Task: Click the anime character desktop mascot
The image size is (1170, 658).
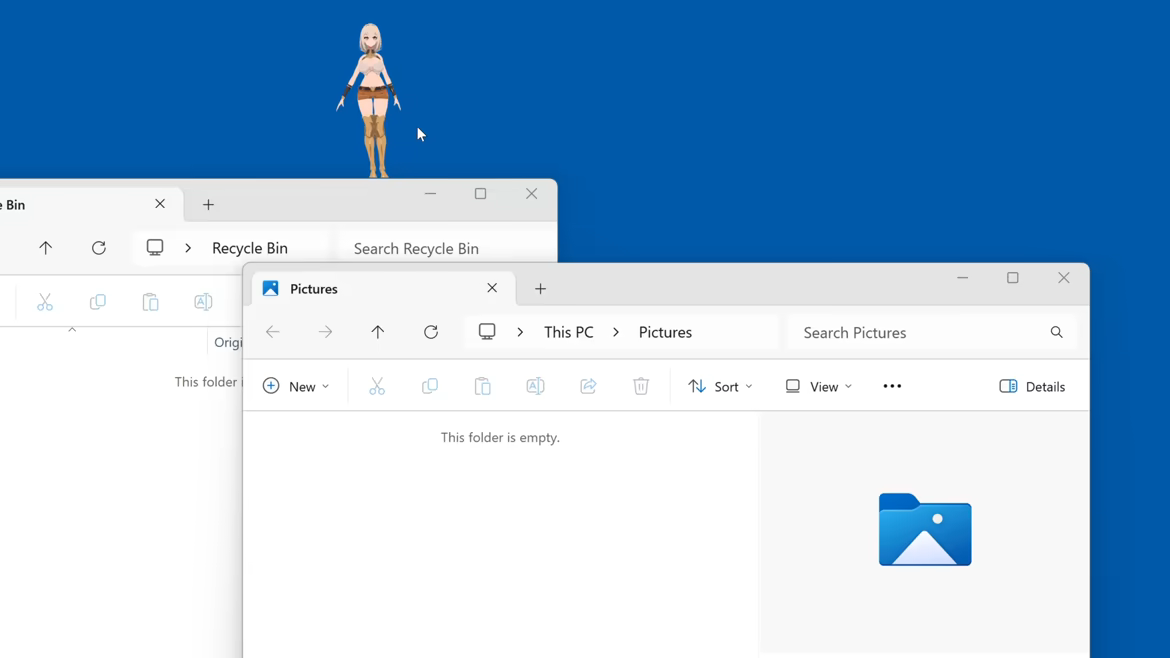Action: (x=369, y=101)
